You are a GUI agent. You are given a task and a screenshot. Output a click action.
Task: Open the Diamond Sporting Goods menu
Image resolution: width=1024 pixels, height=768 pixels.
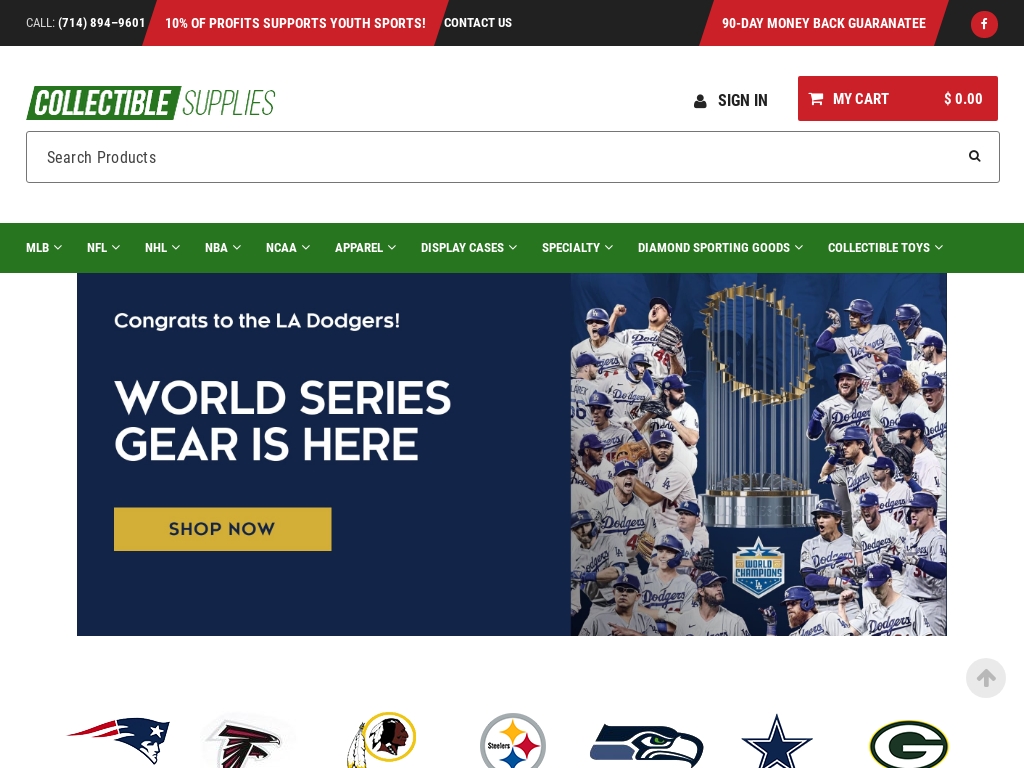click(x=720, y=248)
